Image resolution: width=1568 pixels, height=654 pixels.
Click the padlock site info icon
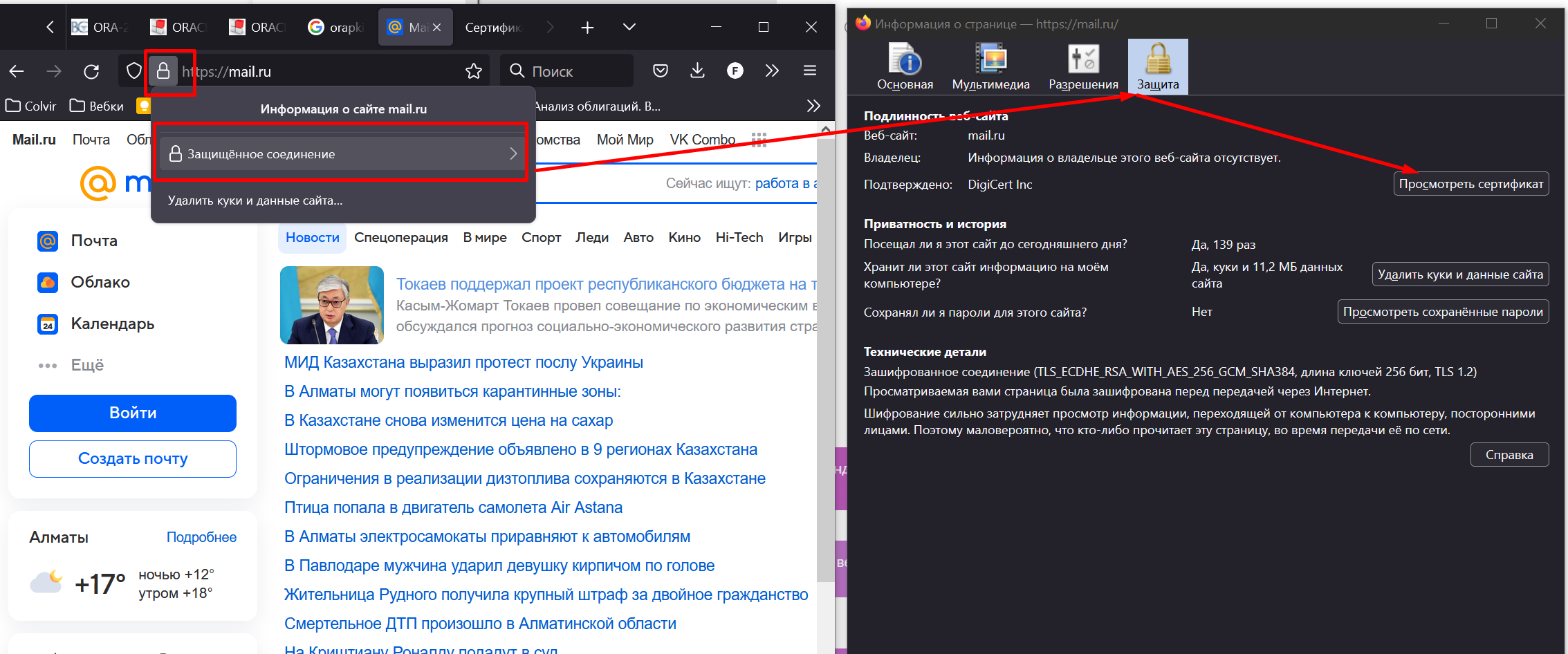[163, 71]
